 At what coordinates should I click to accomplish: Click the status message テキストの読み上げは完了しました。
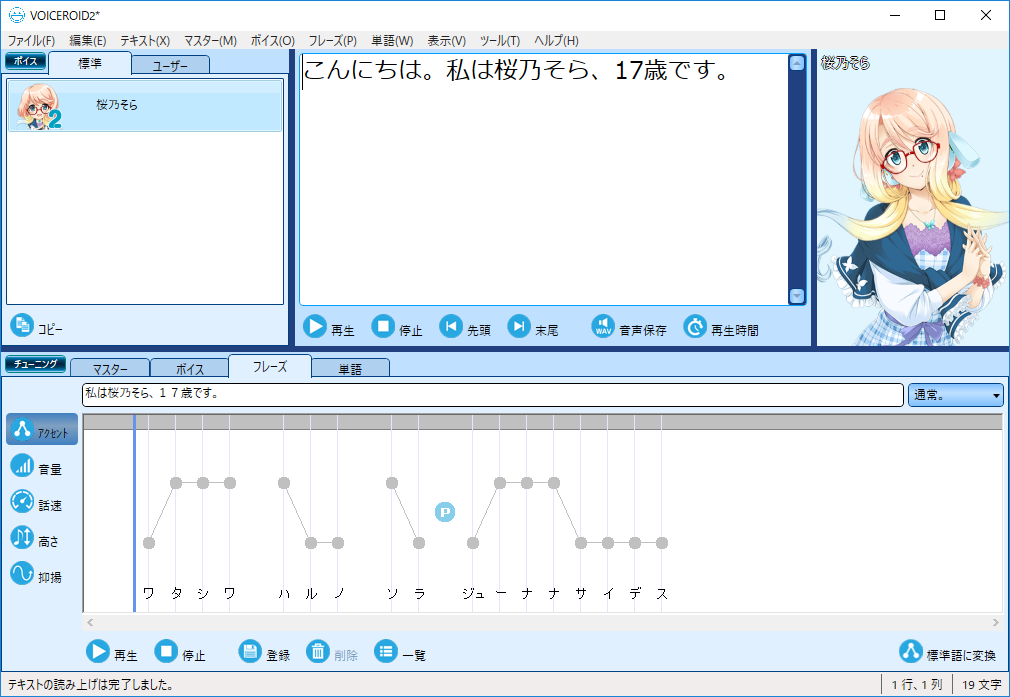tap(91, 685)
